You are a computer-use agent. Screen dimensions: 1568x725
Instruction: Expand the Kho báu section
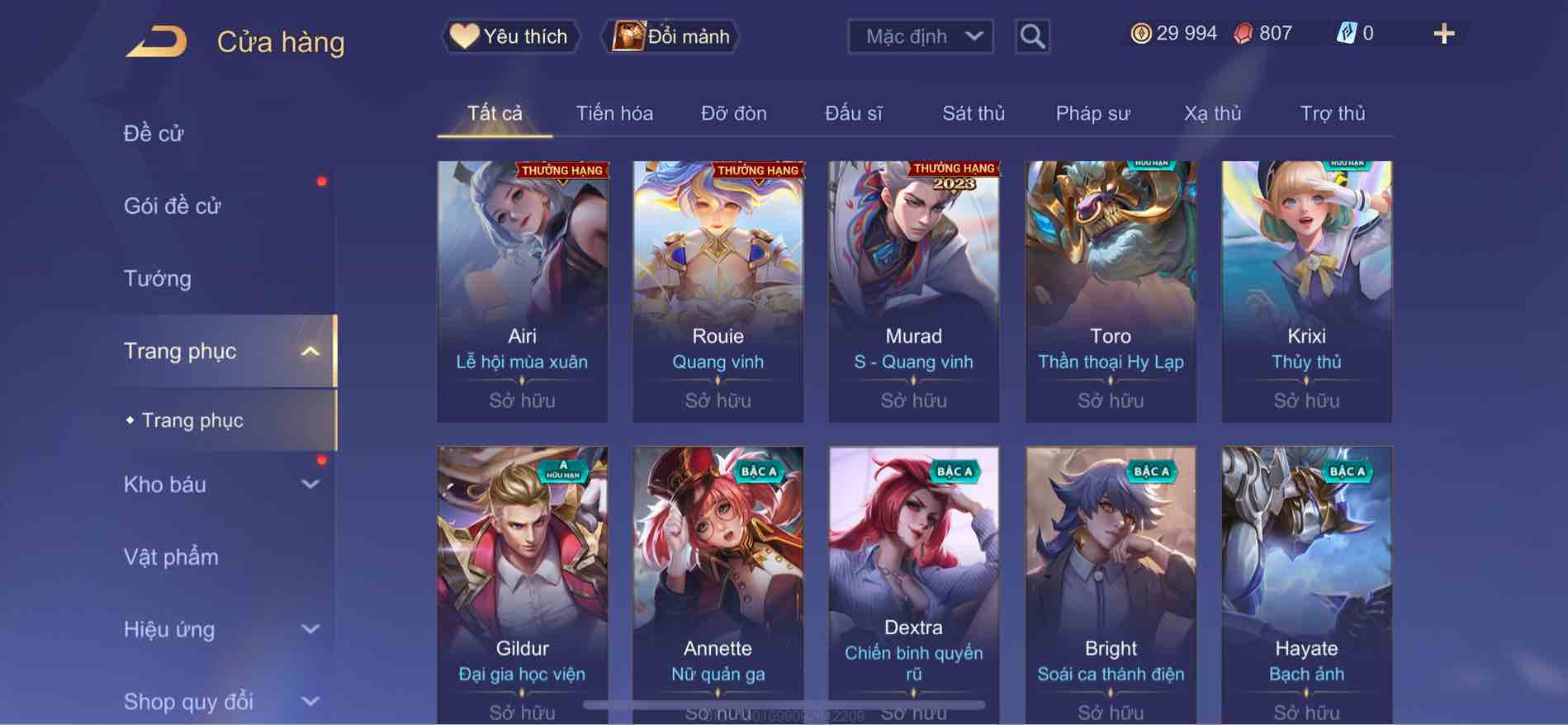point(310,485)
